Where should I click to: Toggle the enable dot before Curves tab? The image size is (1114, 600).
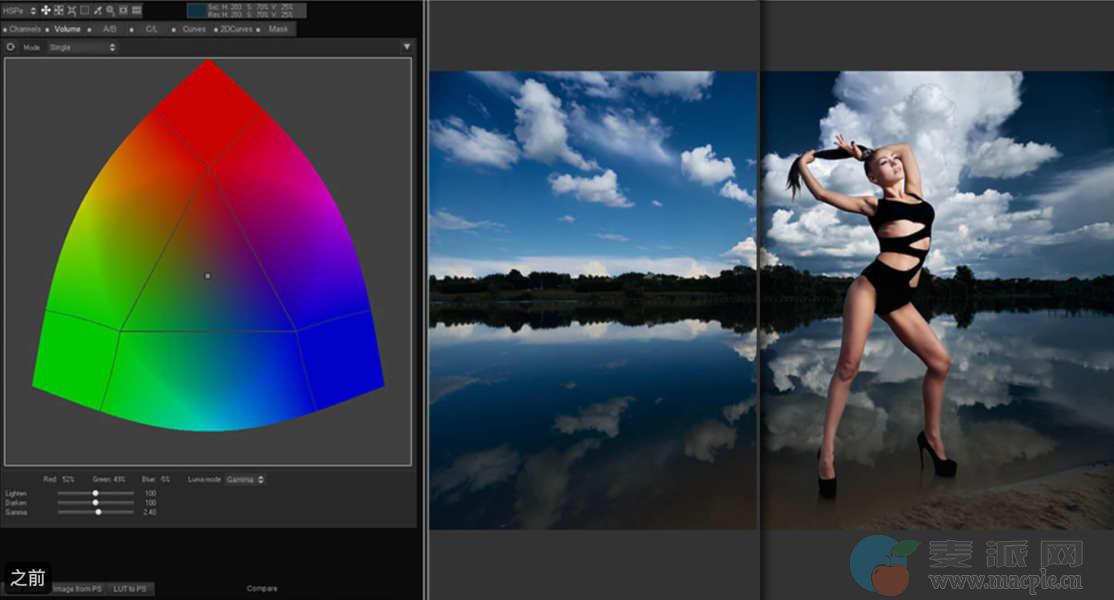pyautogui.click(x=176, y=29)
